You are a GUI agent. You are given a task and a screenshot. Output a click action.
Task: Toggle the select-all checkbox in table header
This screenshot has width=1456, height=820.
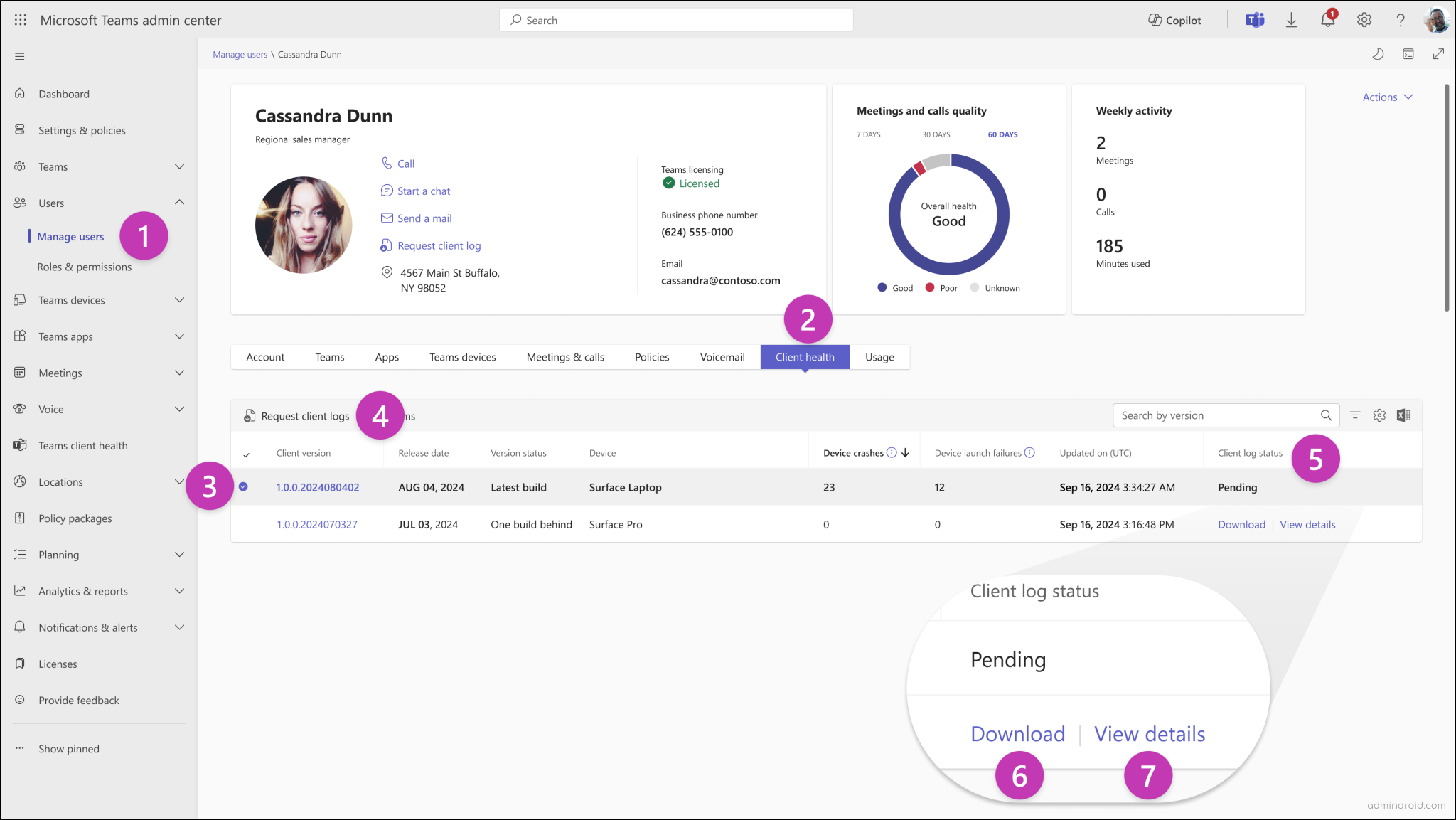click(246, 453)
